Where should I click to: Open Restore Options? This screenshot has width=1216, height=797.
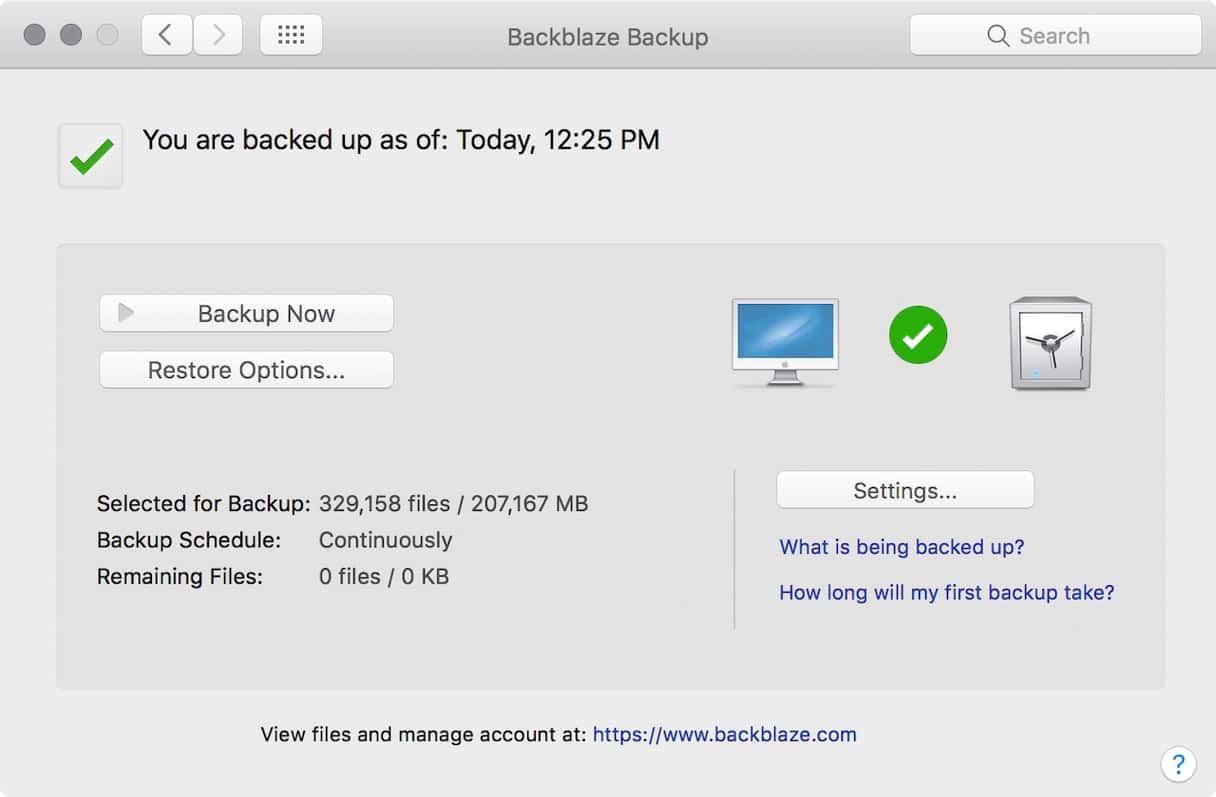pos(246,370)
